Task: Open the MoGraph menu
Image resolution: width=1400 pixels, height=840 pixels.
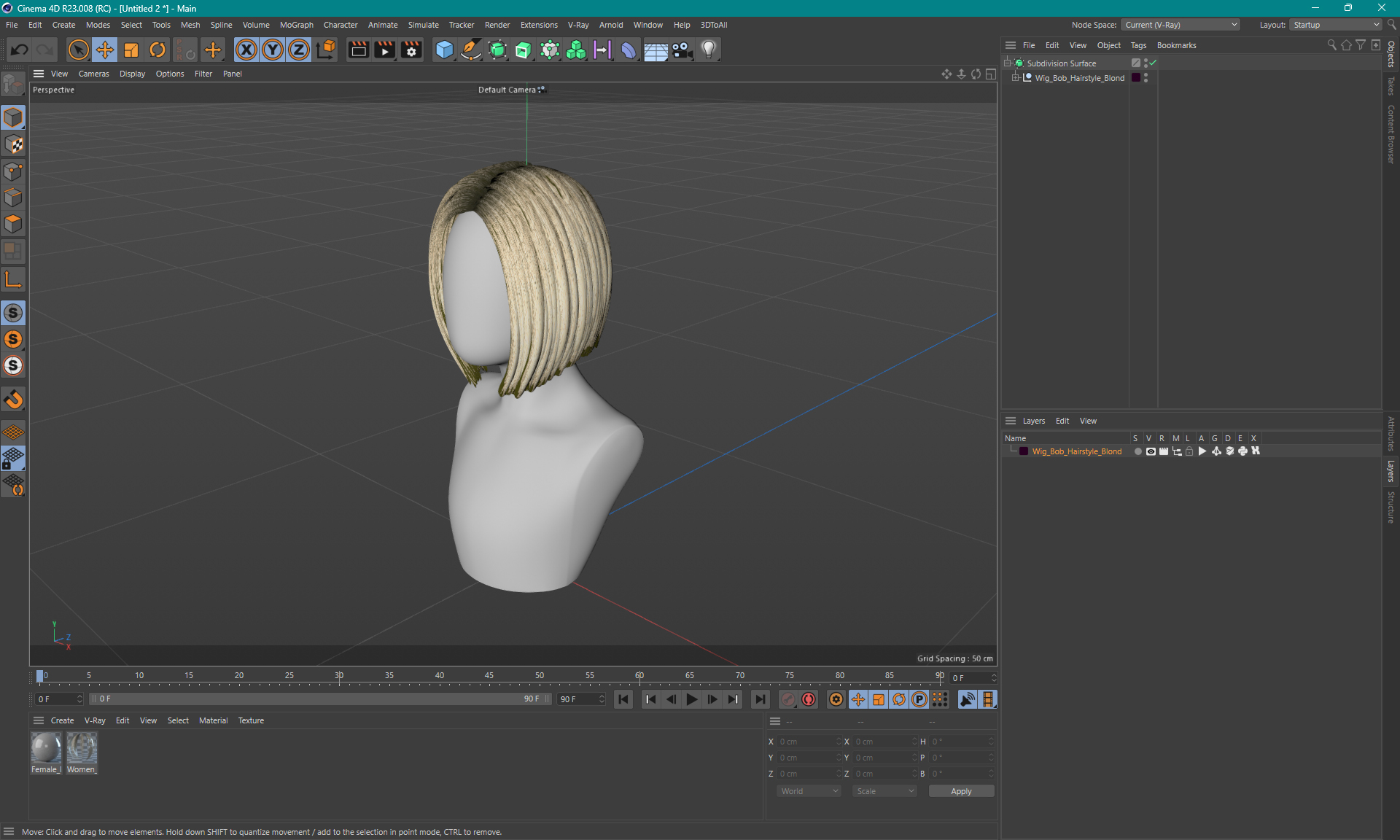Action: [x=301, y=25]
